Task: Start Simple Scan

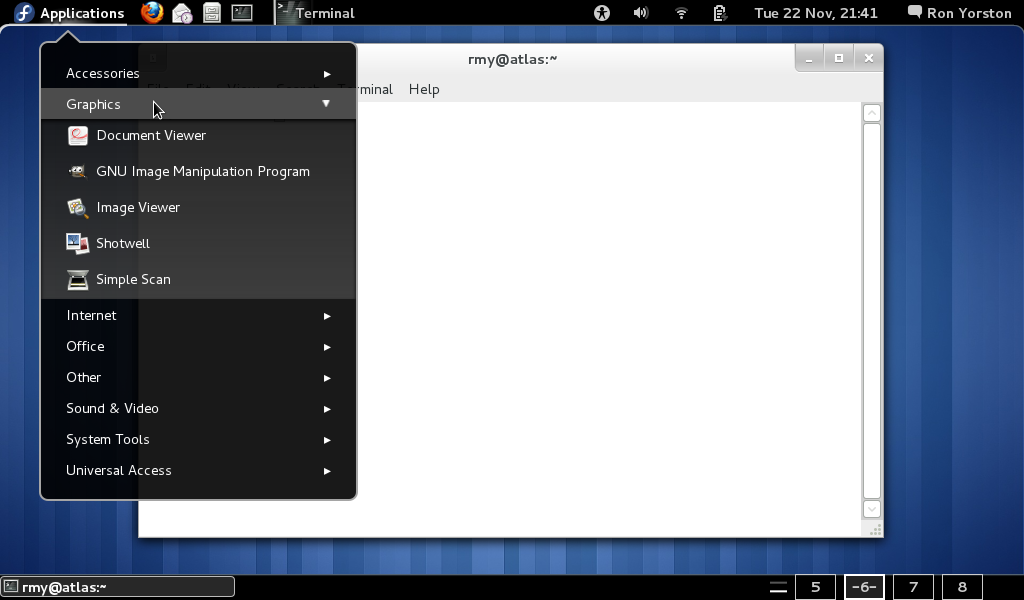Action: [x=133, y=279]
